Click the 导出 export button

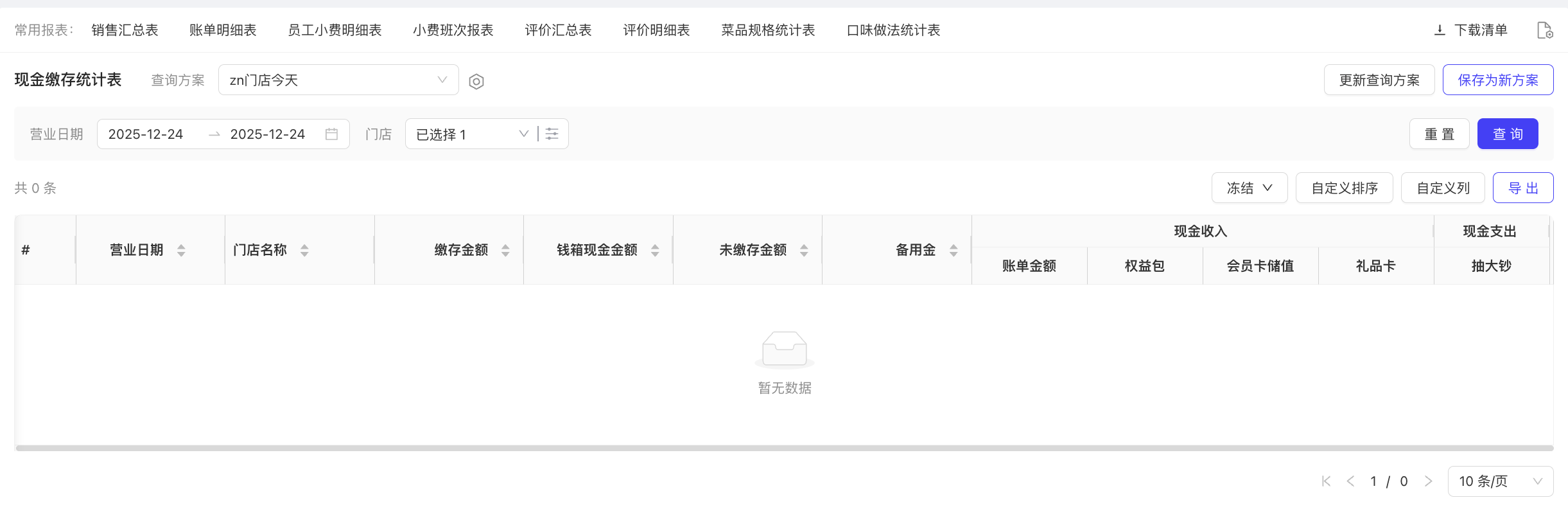coord(1522,188)
